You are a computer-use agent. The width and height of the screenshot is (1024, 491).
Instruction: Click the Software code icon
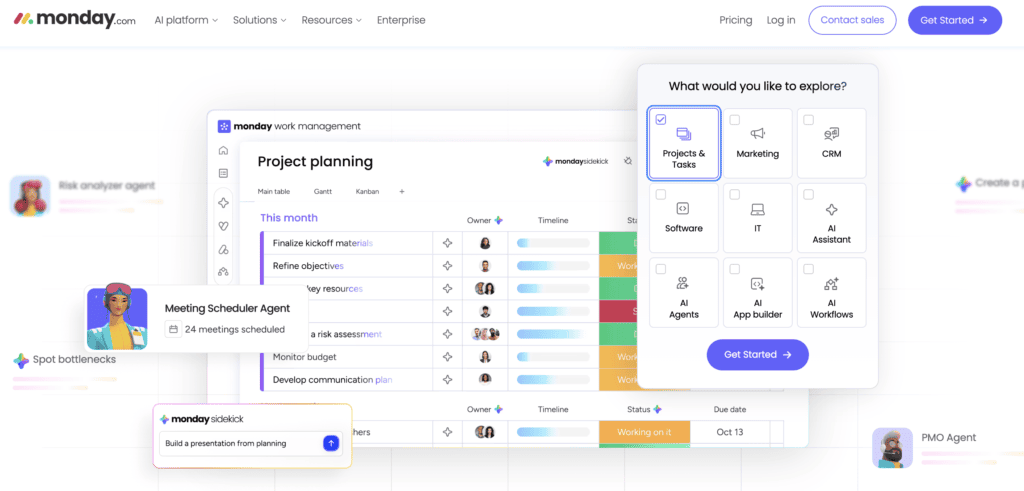click(x=683, y=209)
